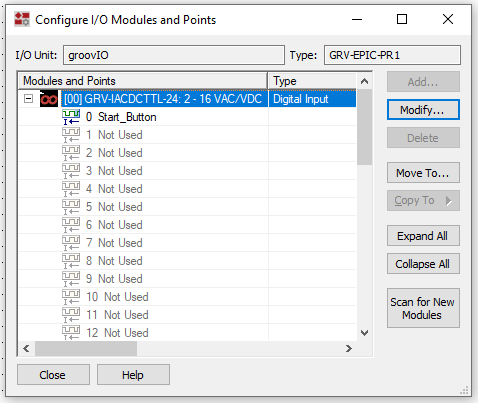Click the unused point 4 input icon
The image size is (478, 403).
tap(71, 189)
